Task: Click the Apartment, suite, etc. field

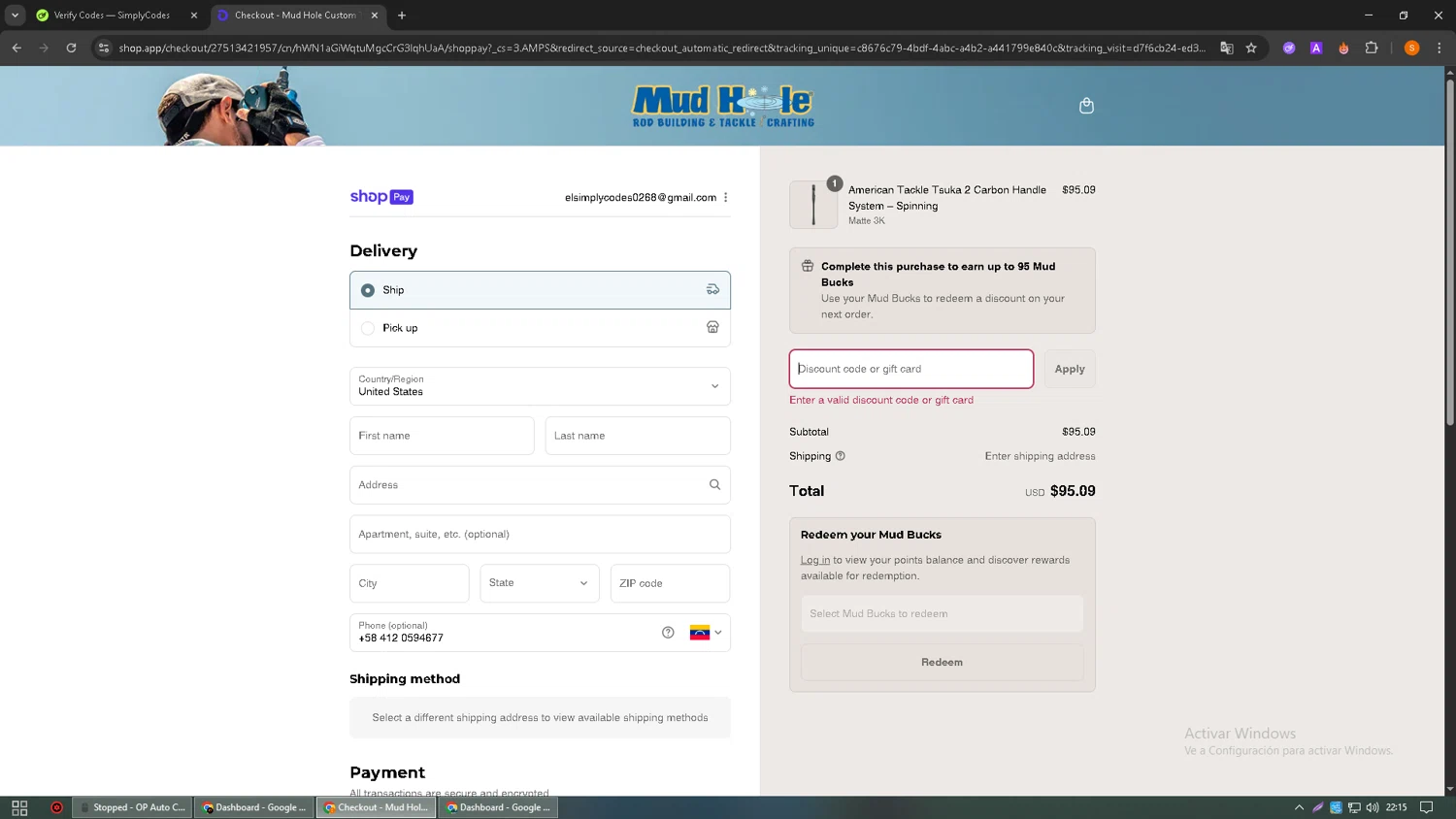Action: (540, 535)
